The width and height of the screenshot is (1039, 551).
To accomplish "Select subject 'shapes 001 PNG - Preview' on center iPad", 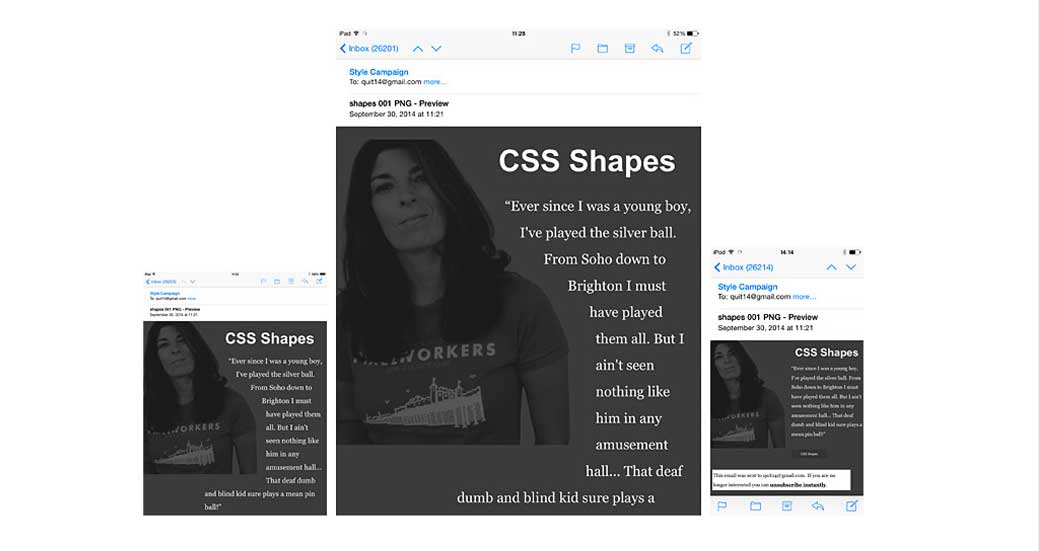I will pos(399,103).
